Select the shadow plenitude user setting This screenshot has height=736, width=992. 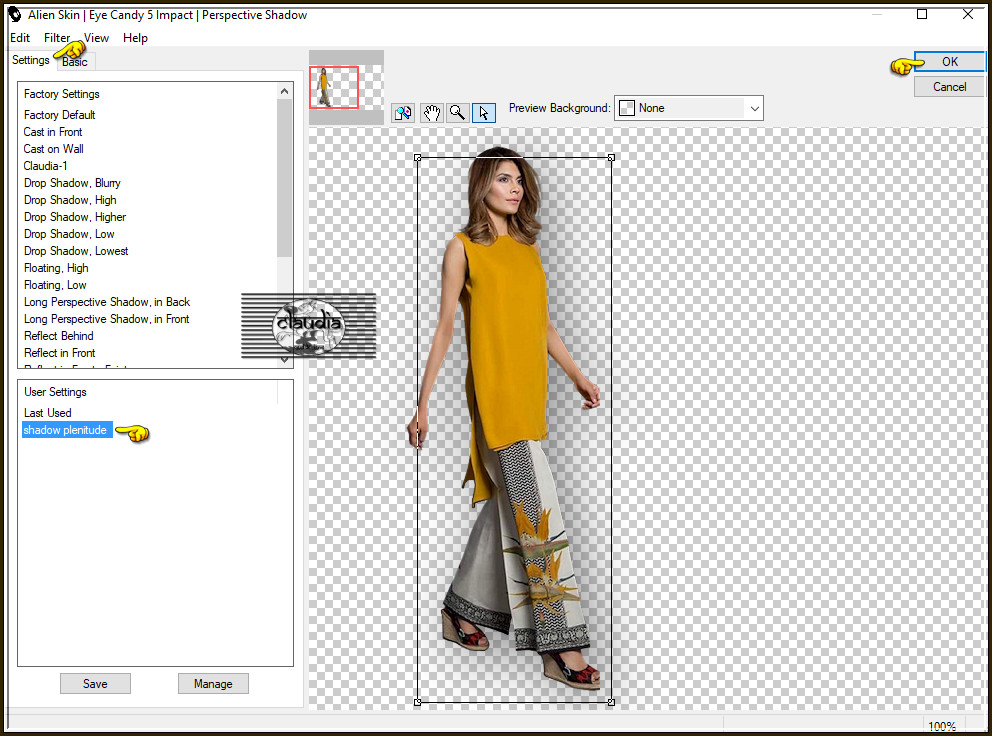65,430
